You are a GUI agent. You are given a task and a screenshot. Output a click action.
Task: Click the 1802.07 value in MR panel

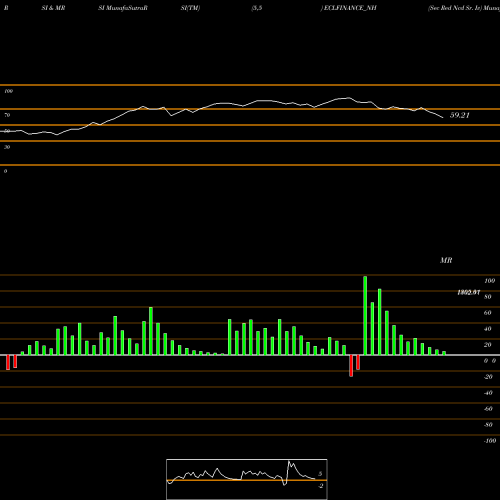click(x=469, y=293)
